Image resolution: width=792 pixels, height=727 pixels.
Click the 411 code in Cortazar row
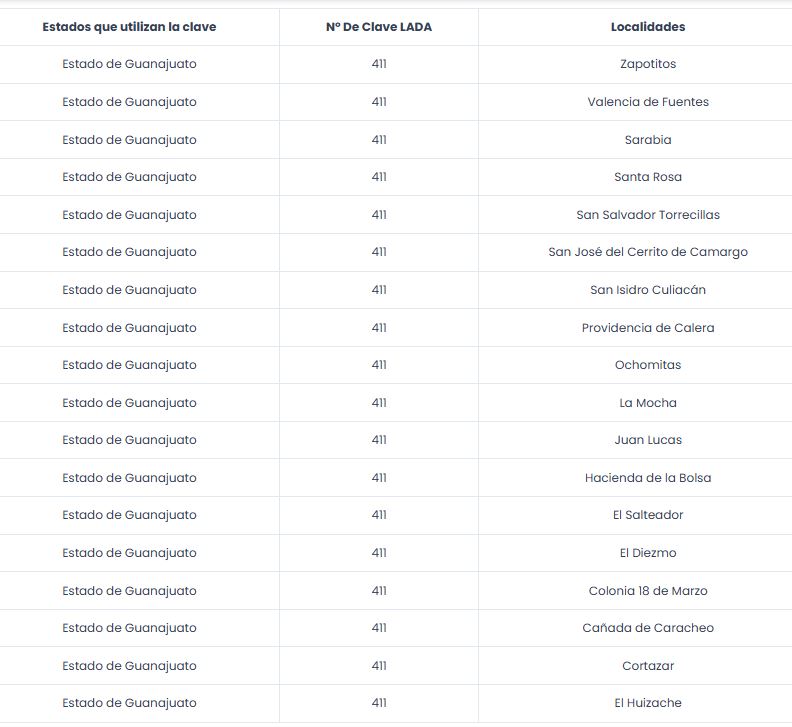(x=378, y=666)
